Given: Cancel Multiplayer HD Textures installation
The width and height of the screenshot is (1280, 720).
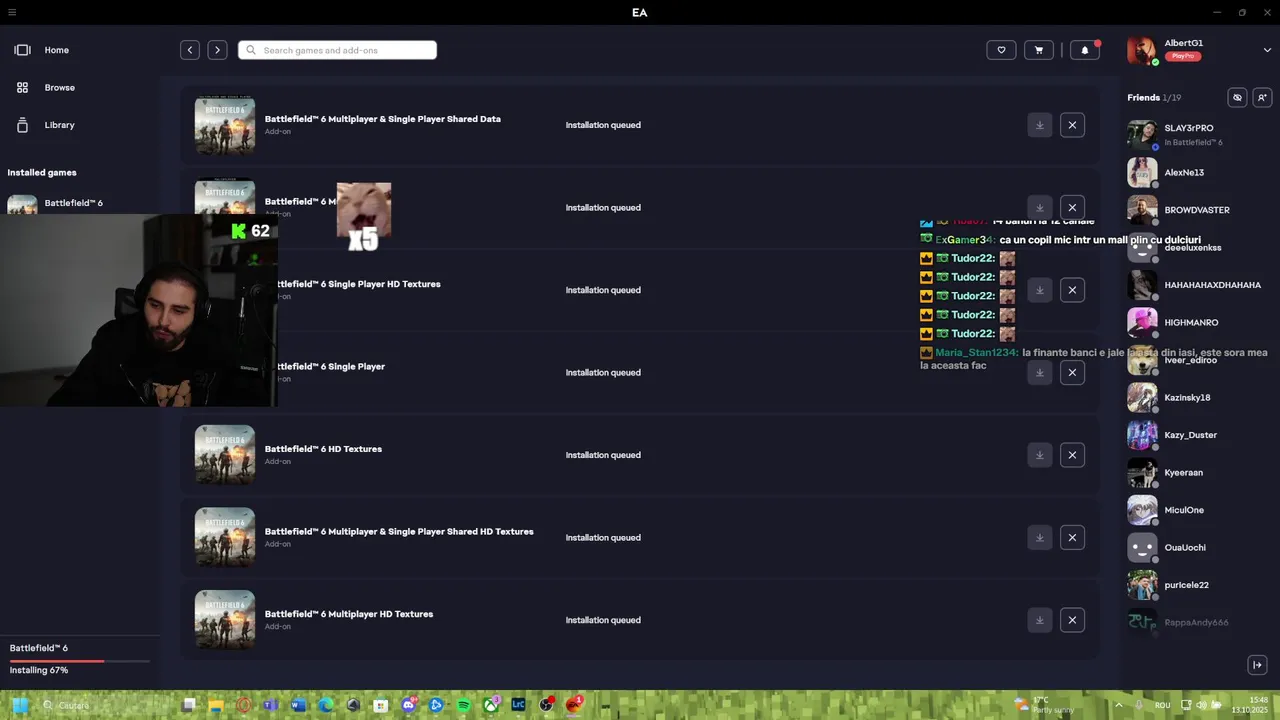Looking at the screenshot, I should (1072, 620).
